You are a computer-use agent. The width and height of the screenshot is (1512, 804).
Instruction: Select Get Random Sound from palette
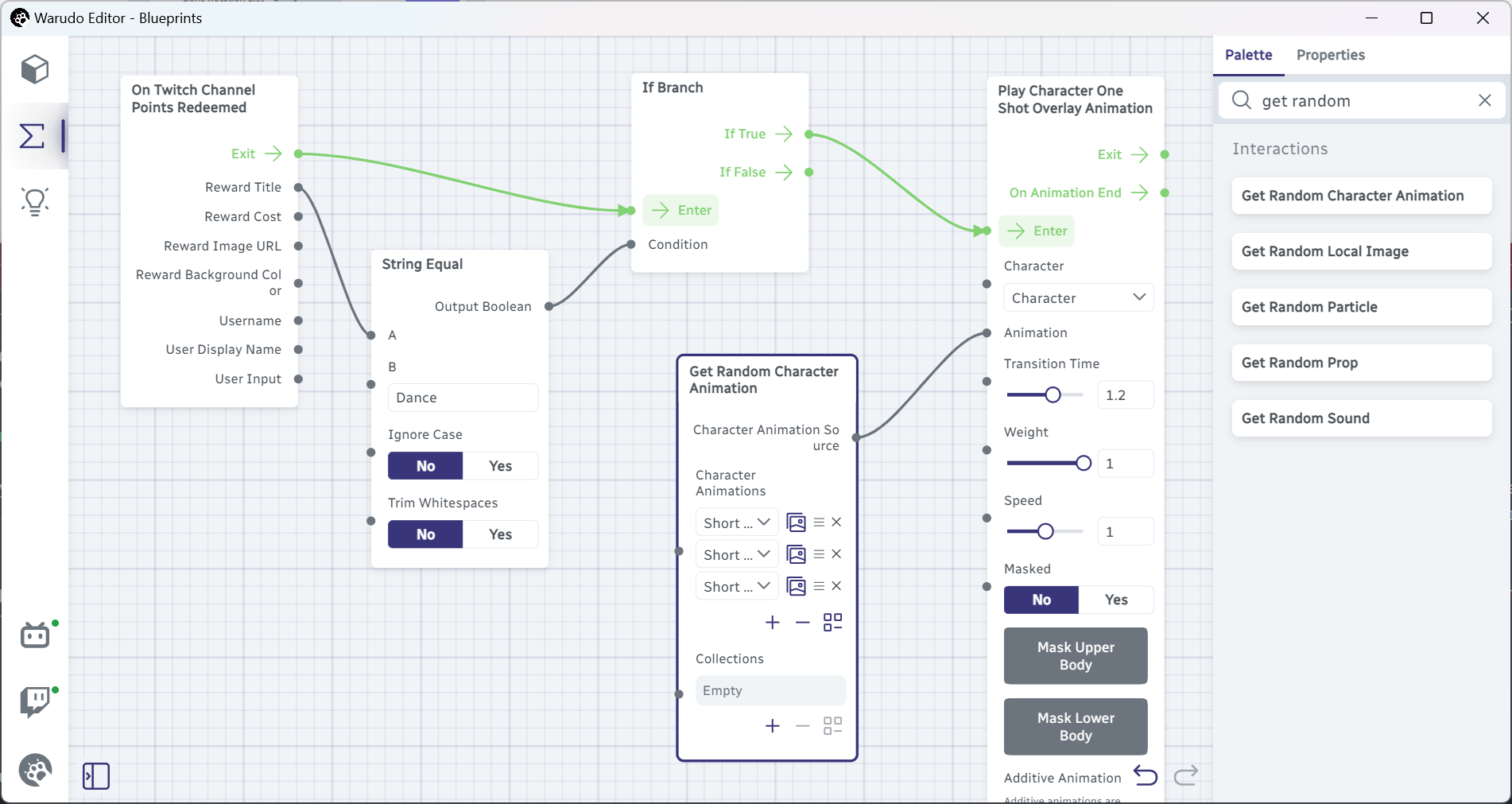tap(1361, 418)
